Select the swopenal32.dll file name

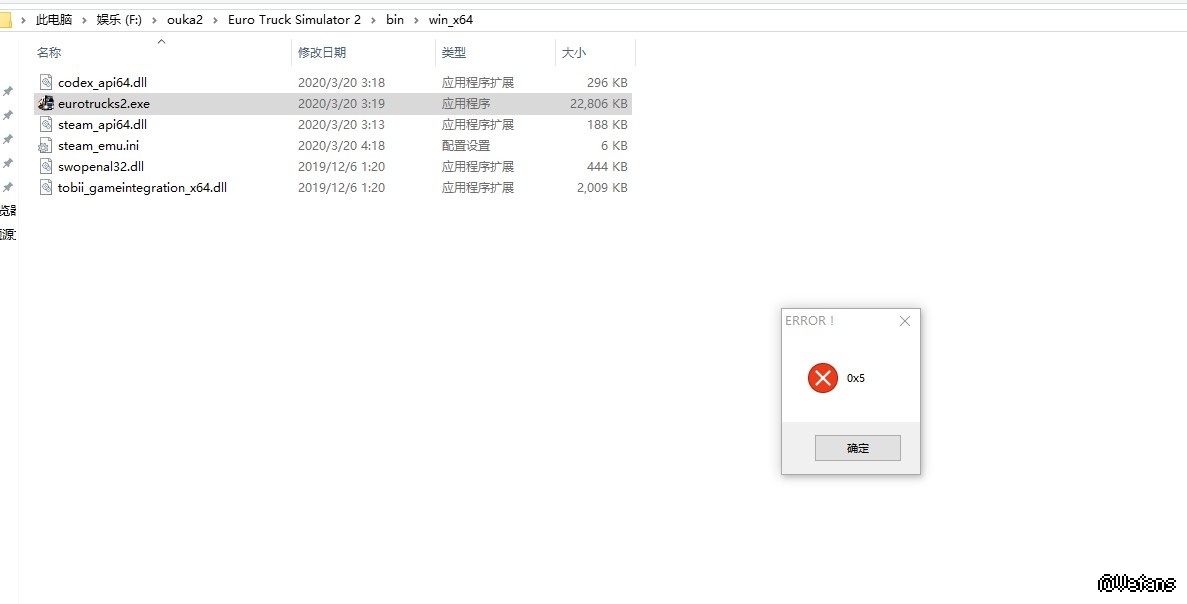click(x=101, y=167)
